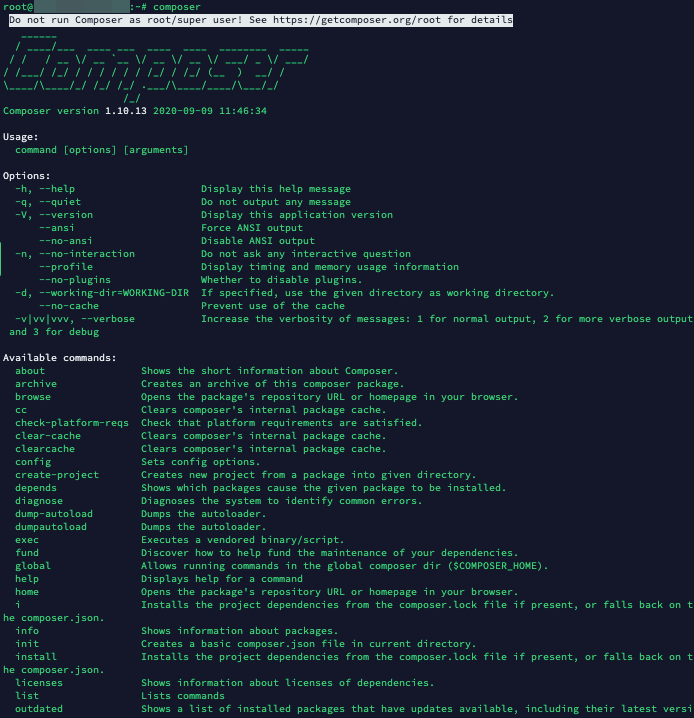
Task: Click "Sets config options." description
Action: pyautogui.click(x=201, y=462)
